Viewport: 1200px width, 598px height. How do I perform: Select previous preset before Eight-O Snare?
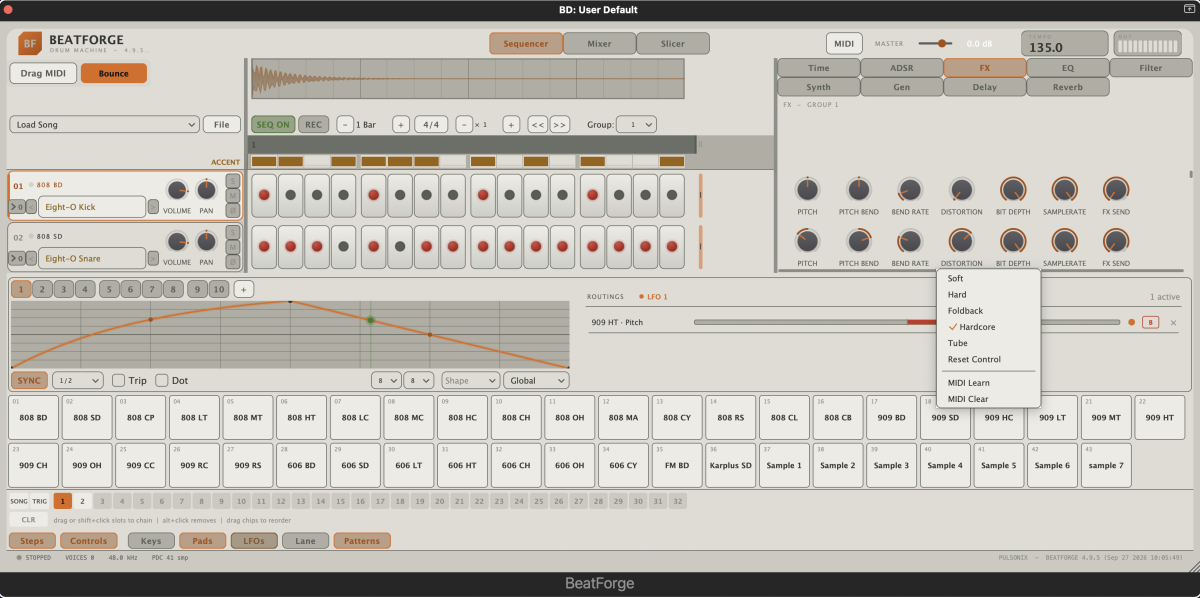(31, 258)
